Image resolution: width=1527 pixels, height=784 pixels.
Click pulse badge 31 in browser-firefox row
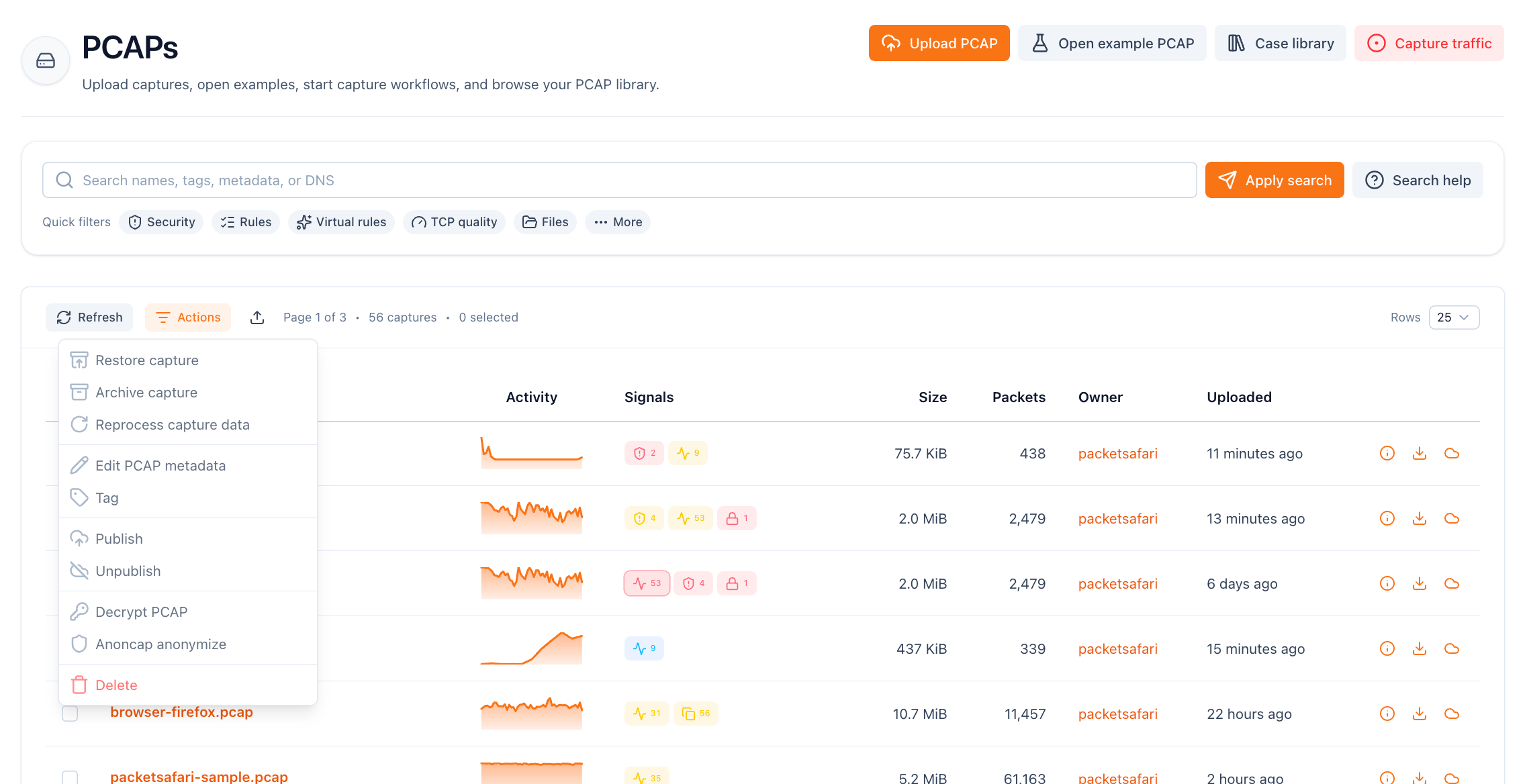click(x=647, y=714)
